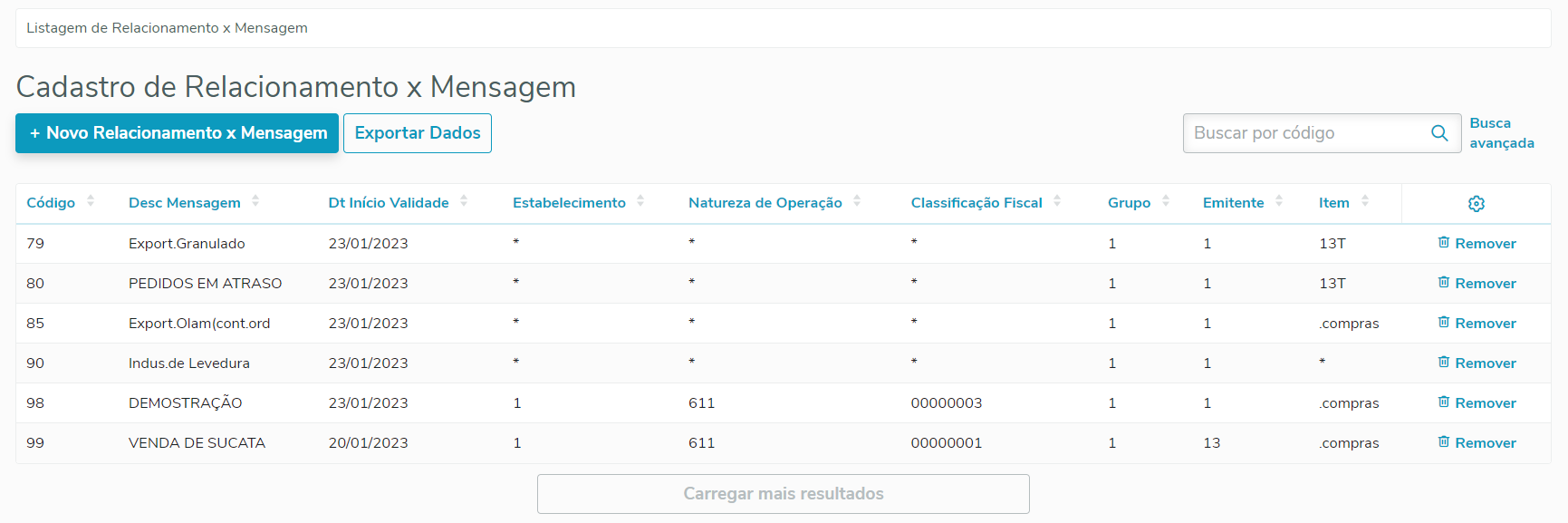1568x523 pixels.
Task: Click the Emitente column header
Action: point(1233,203)
